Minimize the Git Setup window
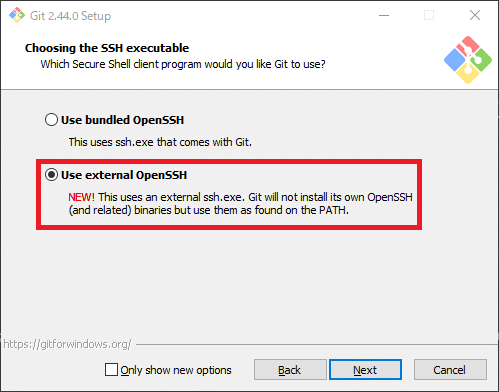This screenshot has height=392, width=499. click(x=384, y=15)
